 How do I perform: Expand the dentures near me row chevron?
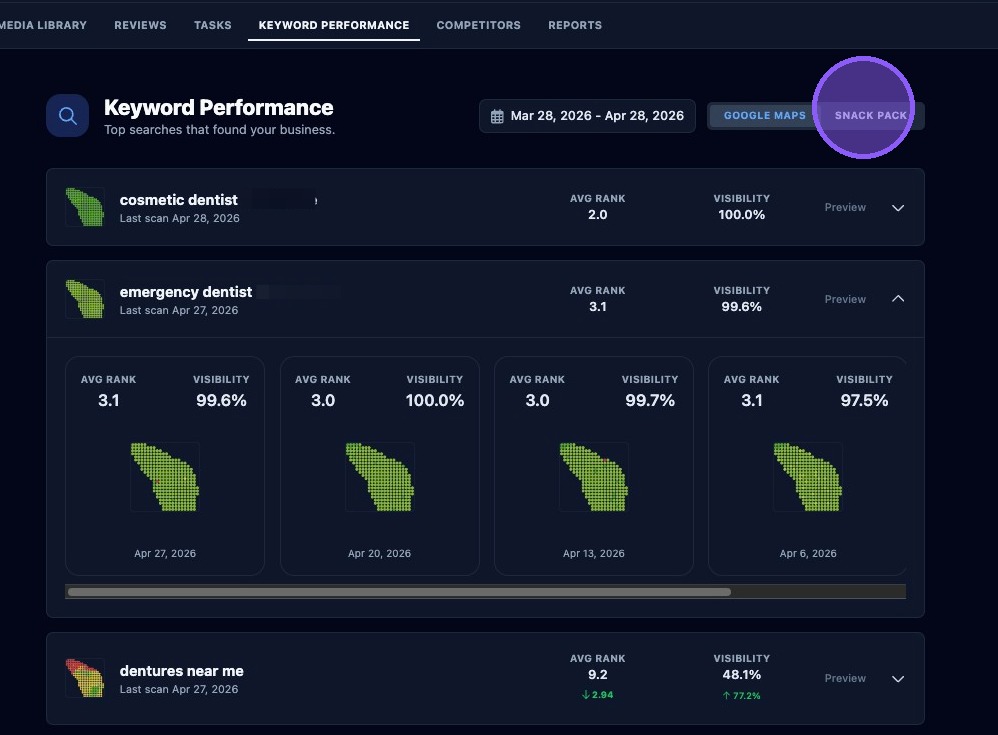tap(897, 679)
